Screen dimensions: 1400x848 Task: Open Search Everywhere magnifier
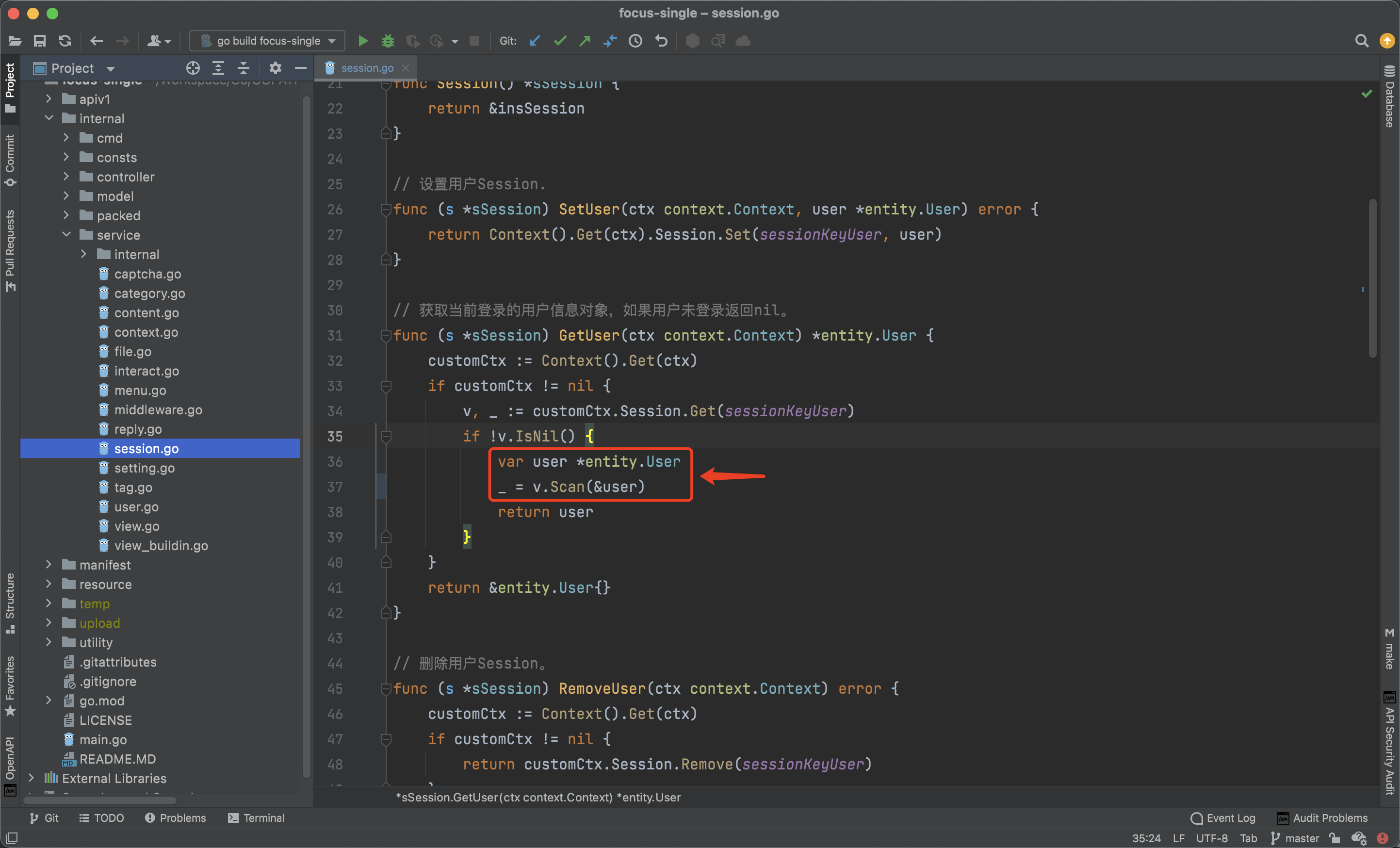point(1361,41)
